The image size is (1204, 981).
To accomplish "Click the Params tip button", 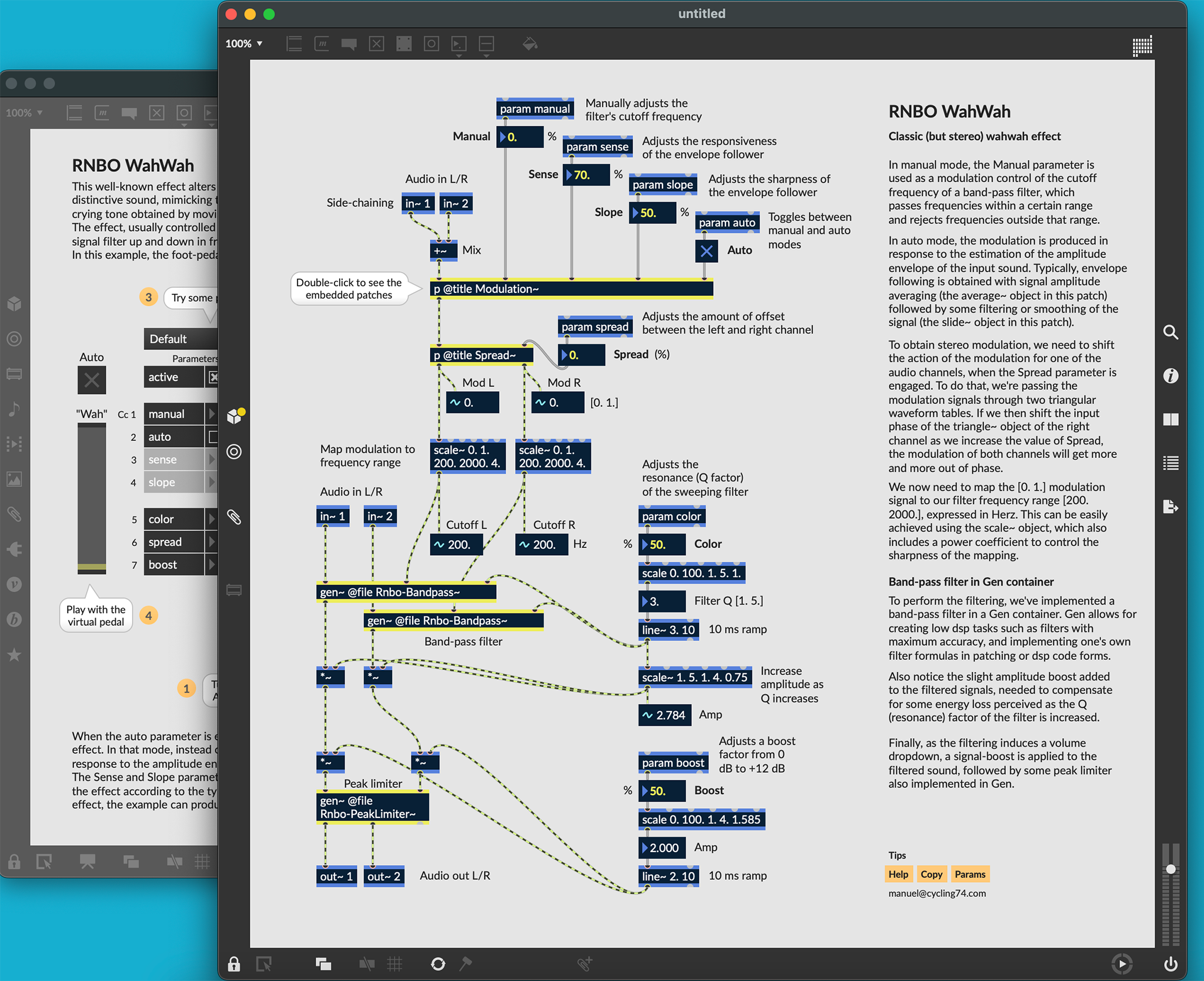I will [x=970, y=874].
